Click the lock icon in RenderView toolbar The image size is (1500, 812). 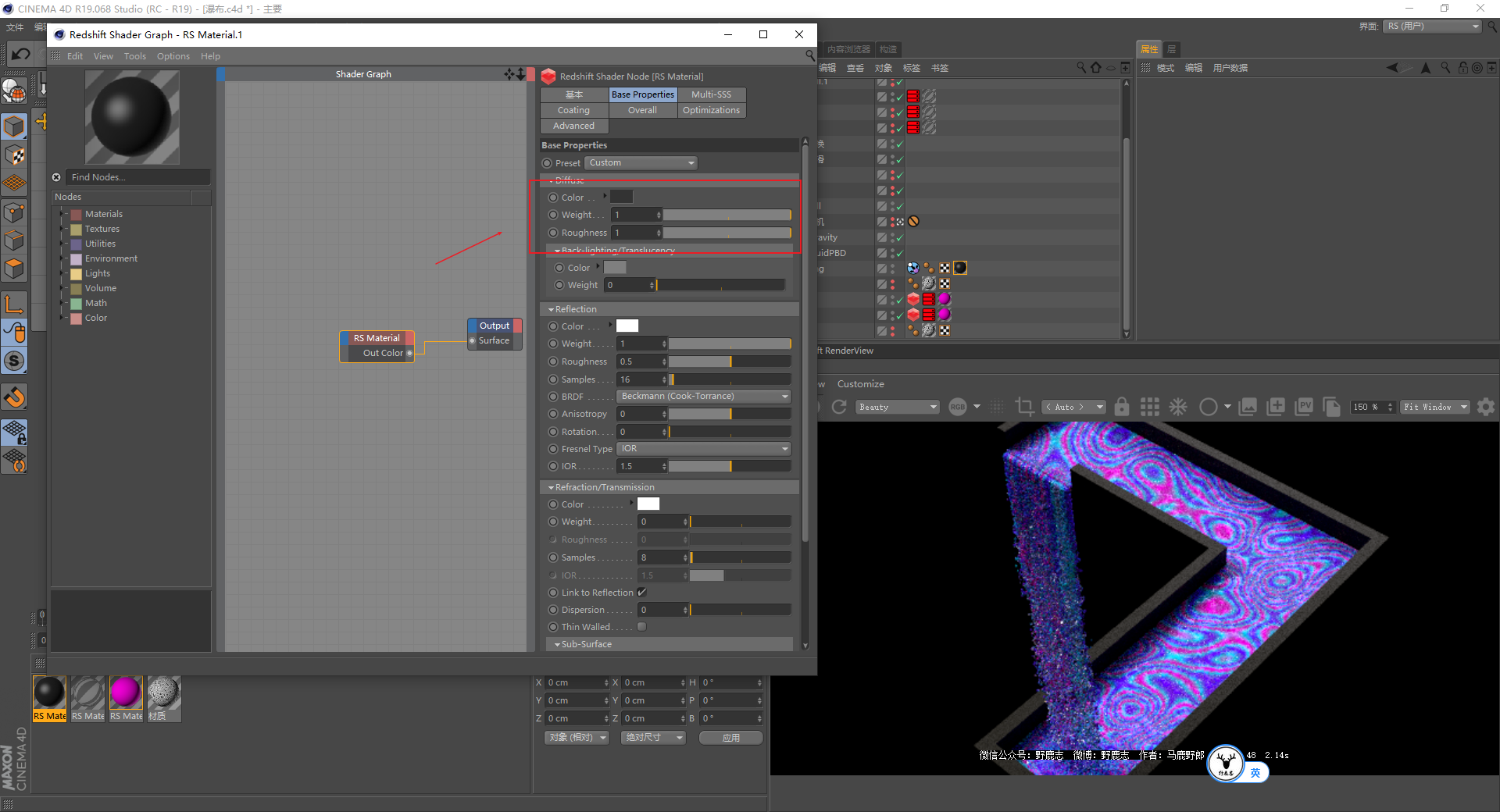click(1122, 407)
